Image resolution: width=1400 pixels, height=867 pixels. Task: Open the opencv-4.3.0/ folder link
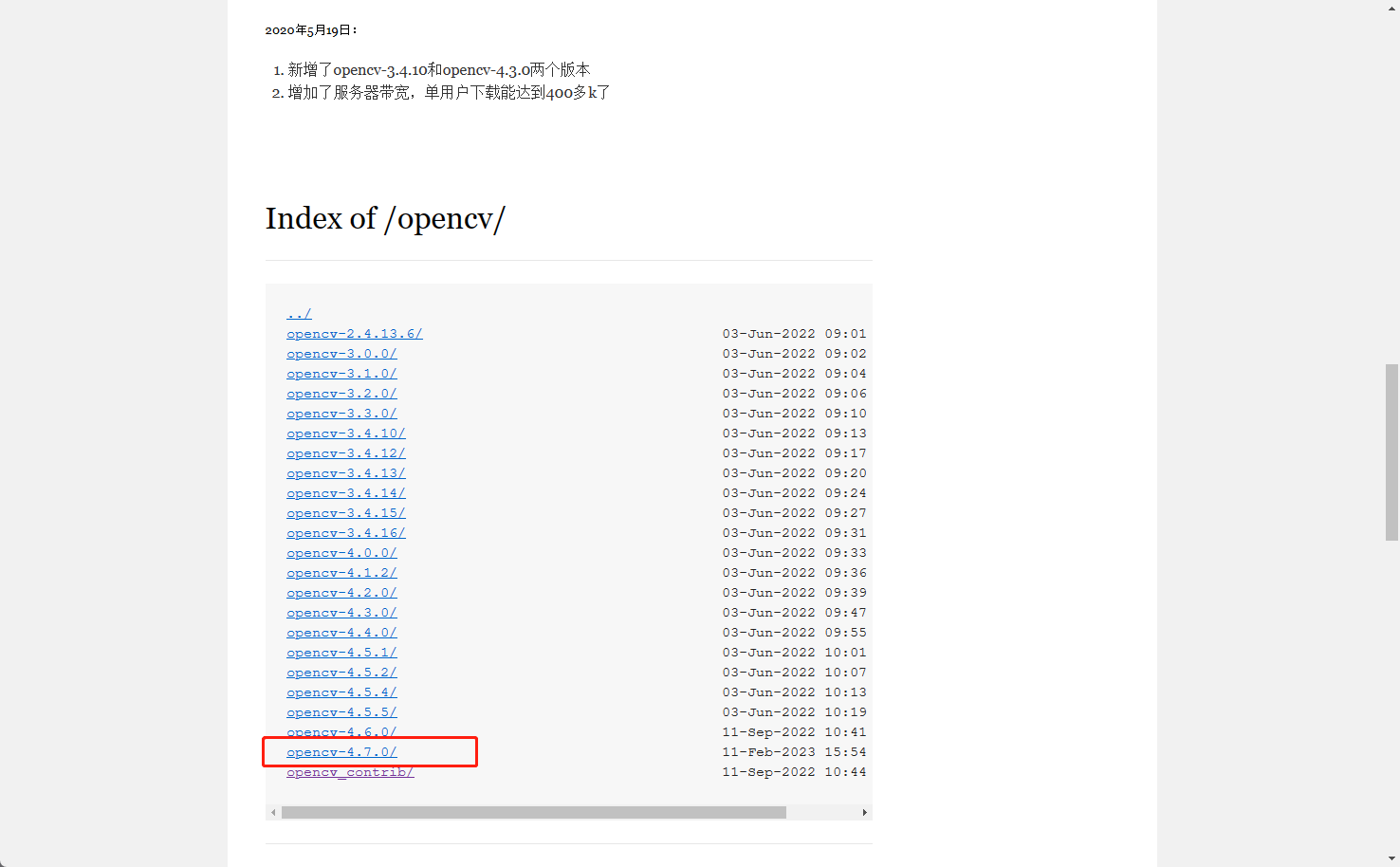[x=341, y=613]
